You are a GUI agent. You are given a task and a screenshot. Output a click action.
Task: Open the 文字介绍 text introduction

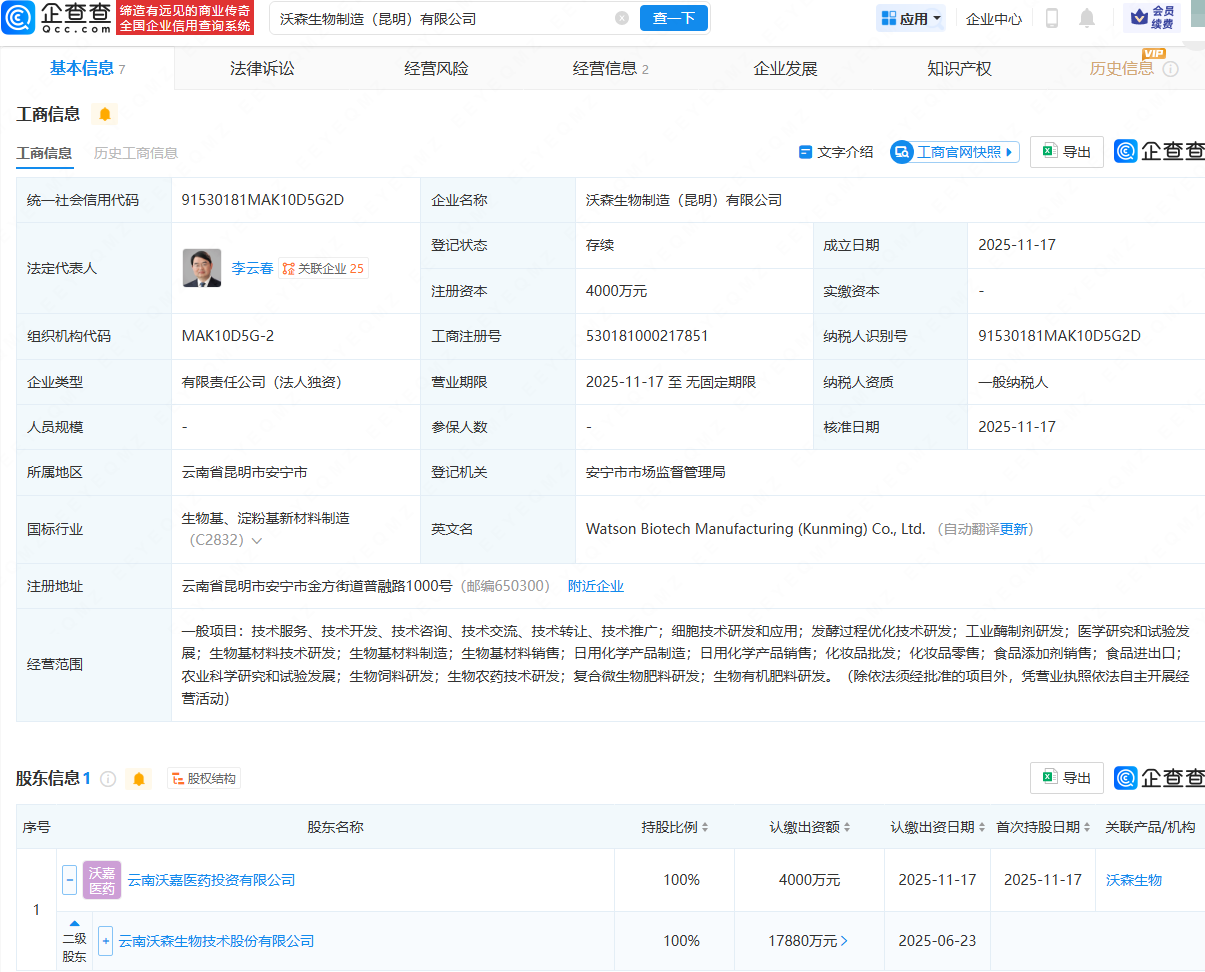coord(835,152)
